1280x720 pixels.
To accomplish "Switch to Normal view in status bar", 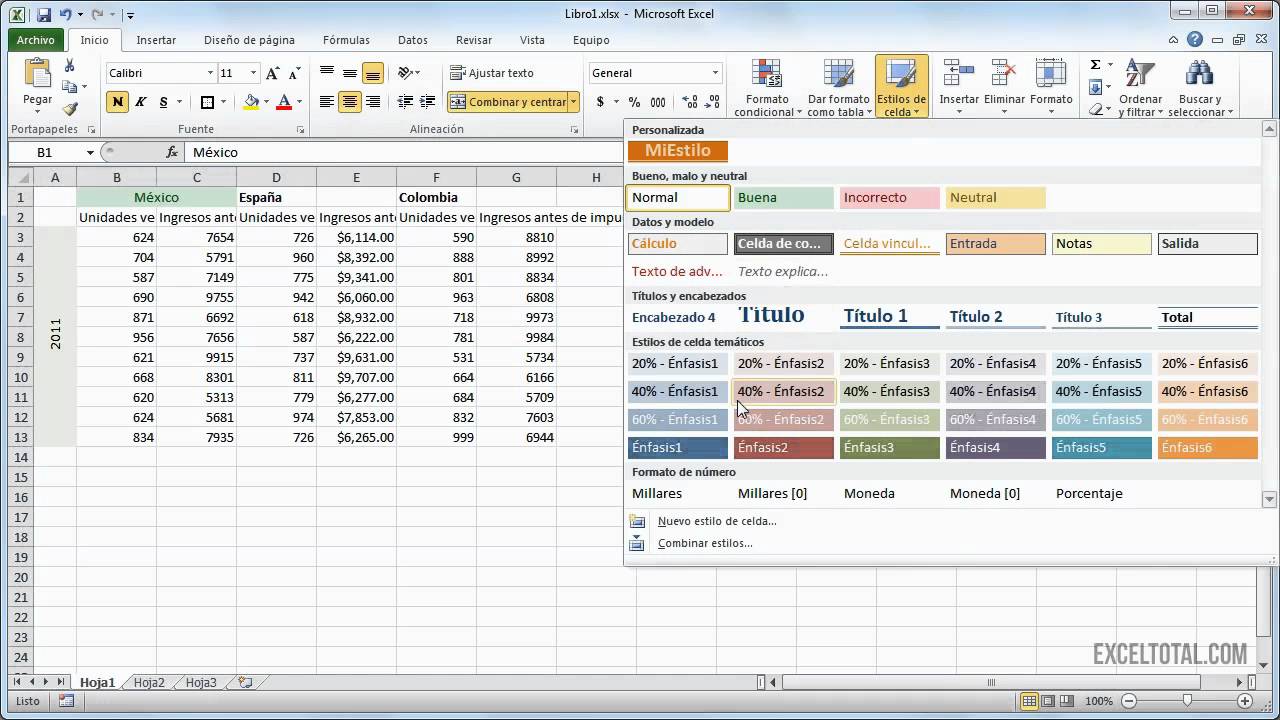I will (1030, 701).
